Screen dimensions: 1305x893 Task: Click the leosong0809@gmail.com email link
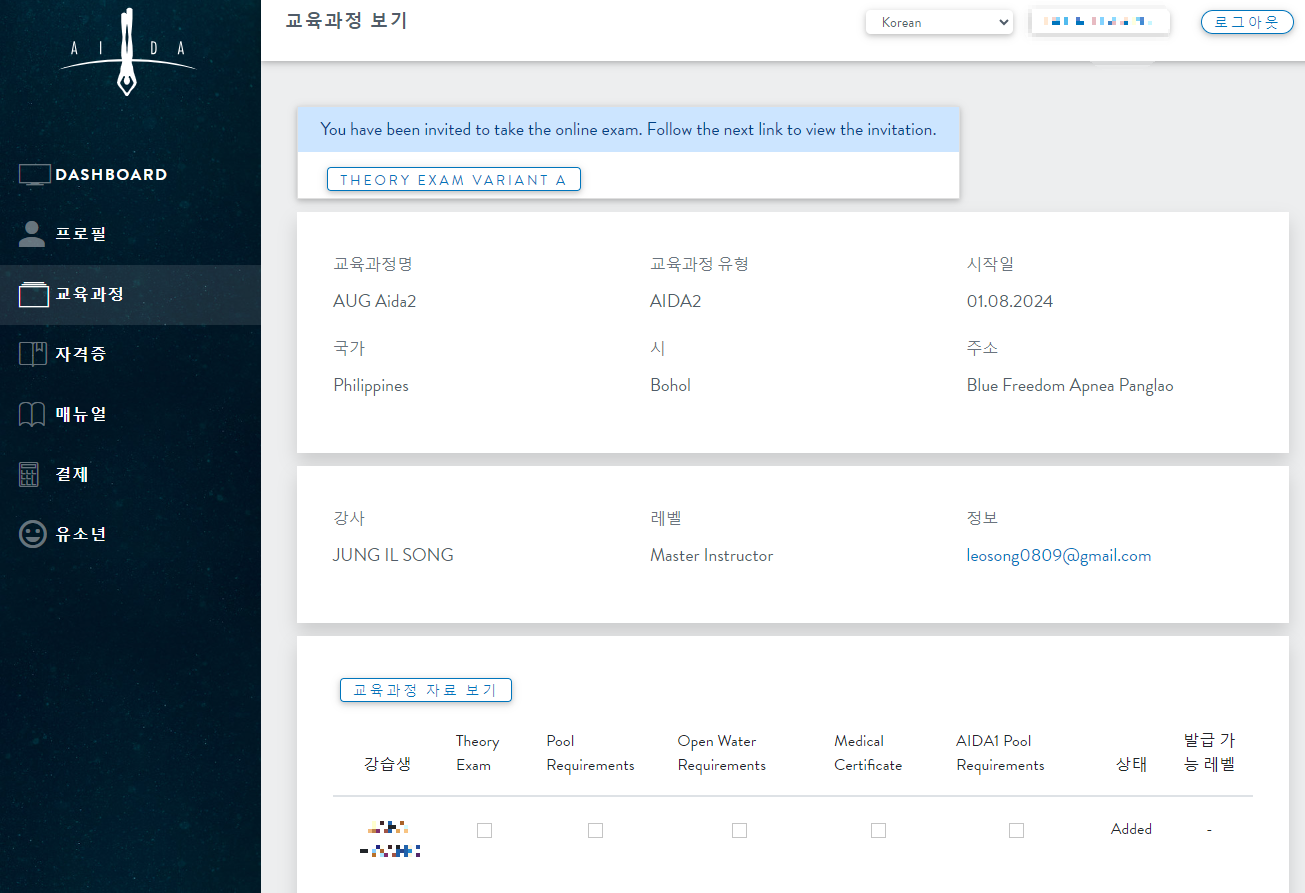point(1058,556)
